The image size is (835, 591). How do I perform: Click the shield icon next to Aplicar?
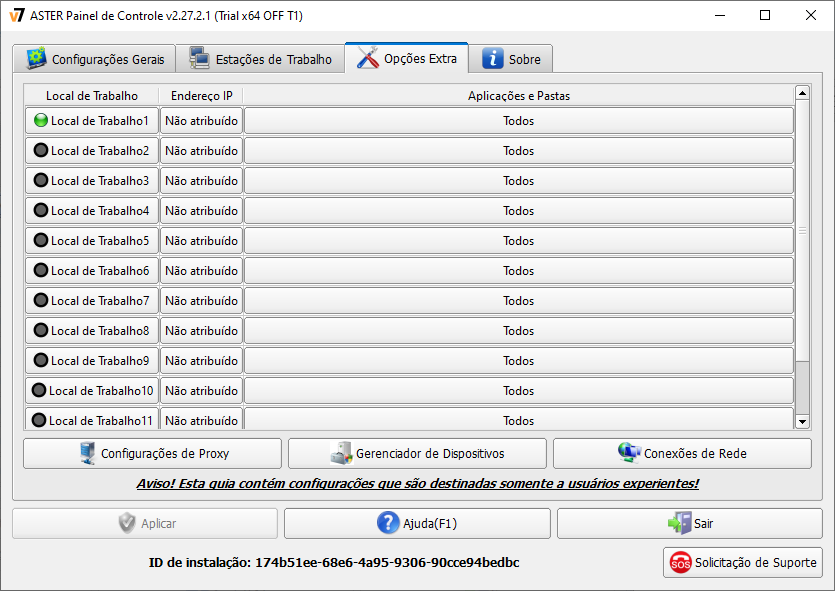(127, 523)
